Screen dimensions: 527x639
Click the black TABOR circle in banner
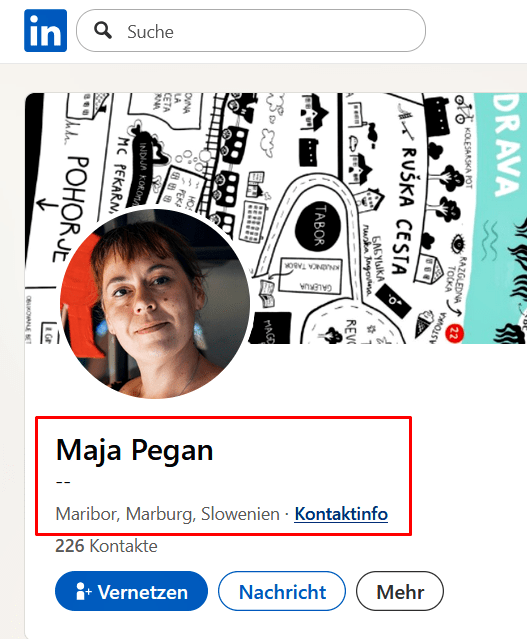coord(318,225)
